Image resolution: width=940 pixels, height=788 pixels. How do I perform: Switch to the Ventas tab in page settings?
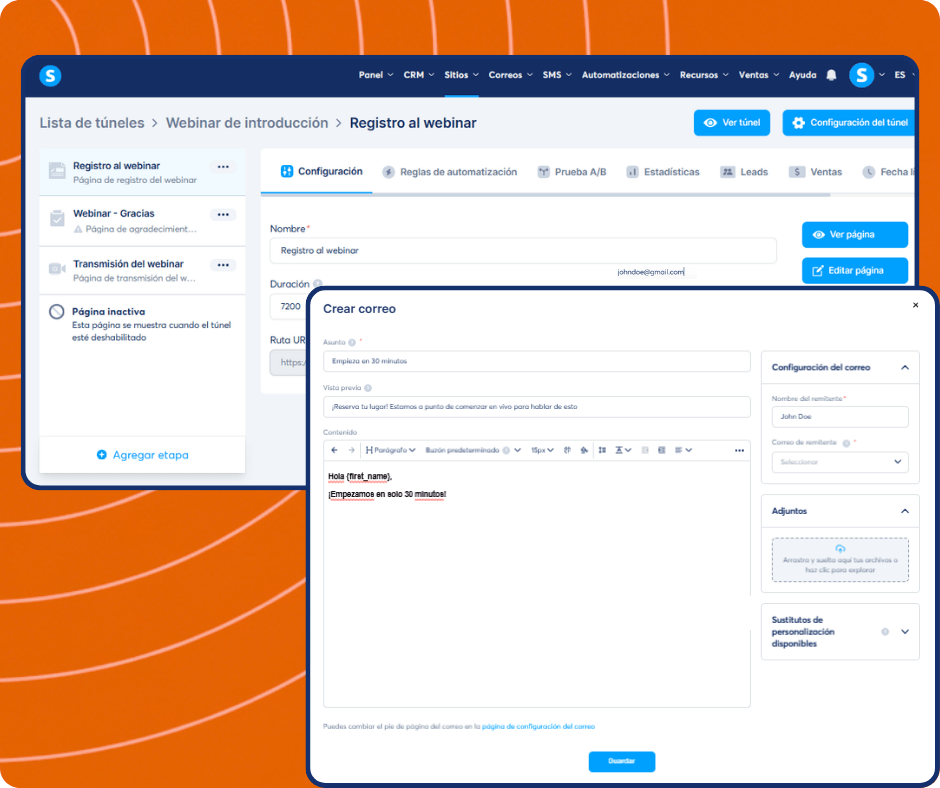(x=815, y=172)
